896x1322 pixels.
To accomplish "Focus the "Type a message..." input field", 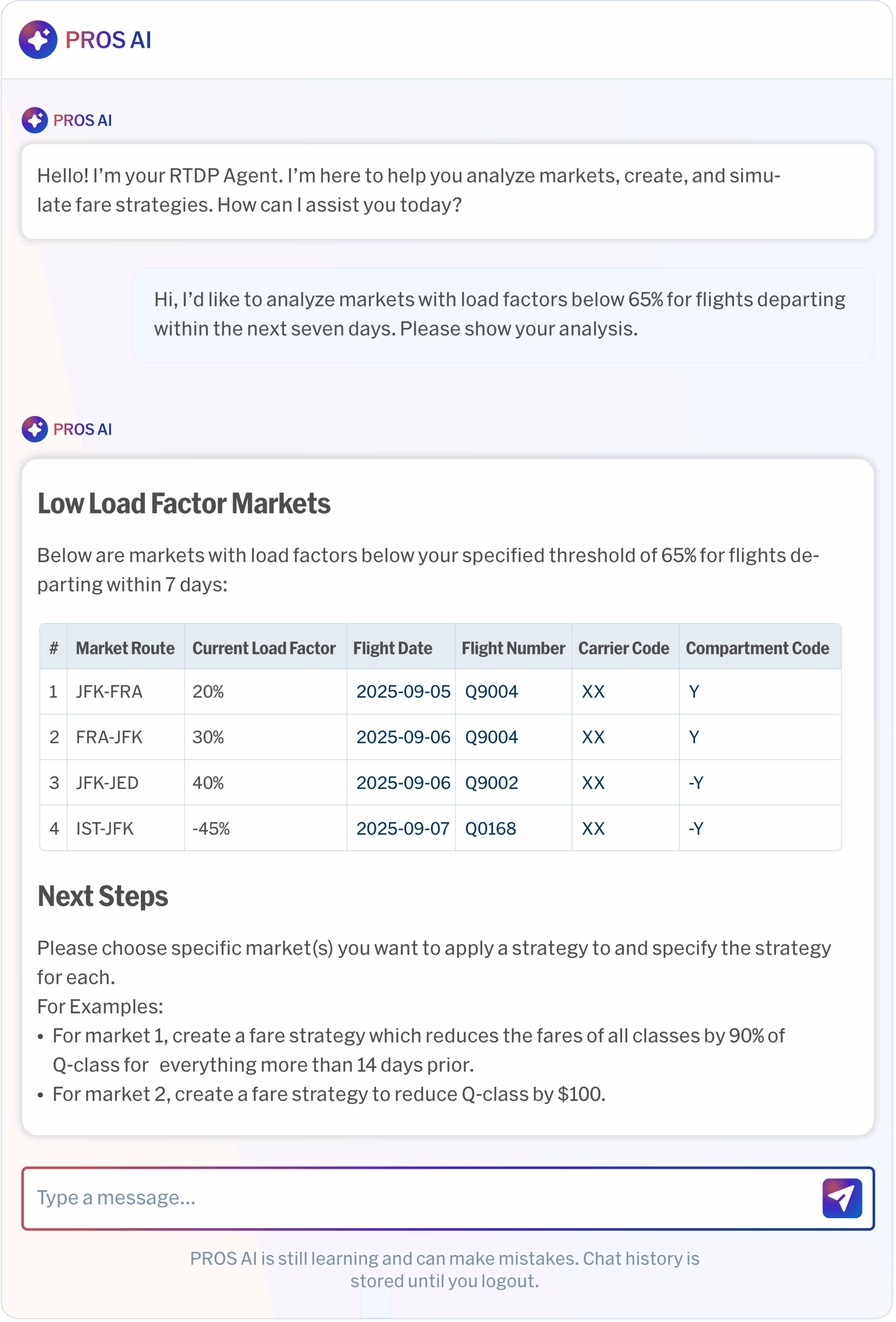I will 421,1198.
